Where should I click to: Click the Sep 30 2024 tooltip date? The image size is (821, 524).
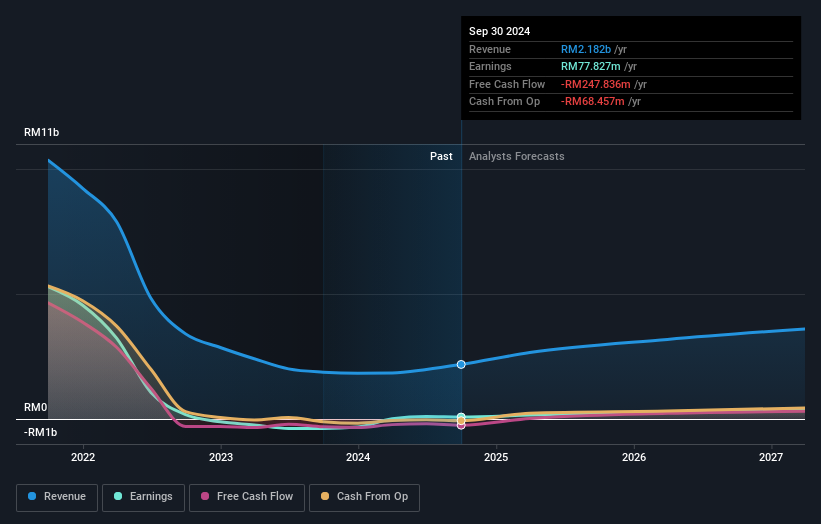pos(500,31)
